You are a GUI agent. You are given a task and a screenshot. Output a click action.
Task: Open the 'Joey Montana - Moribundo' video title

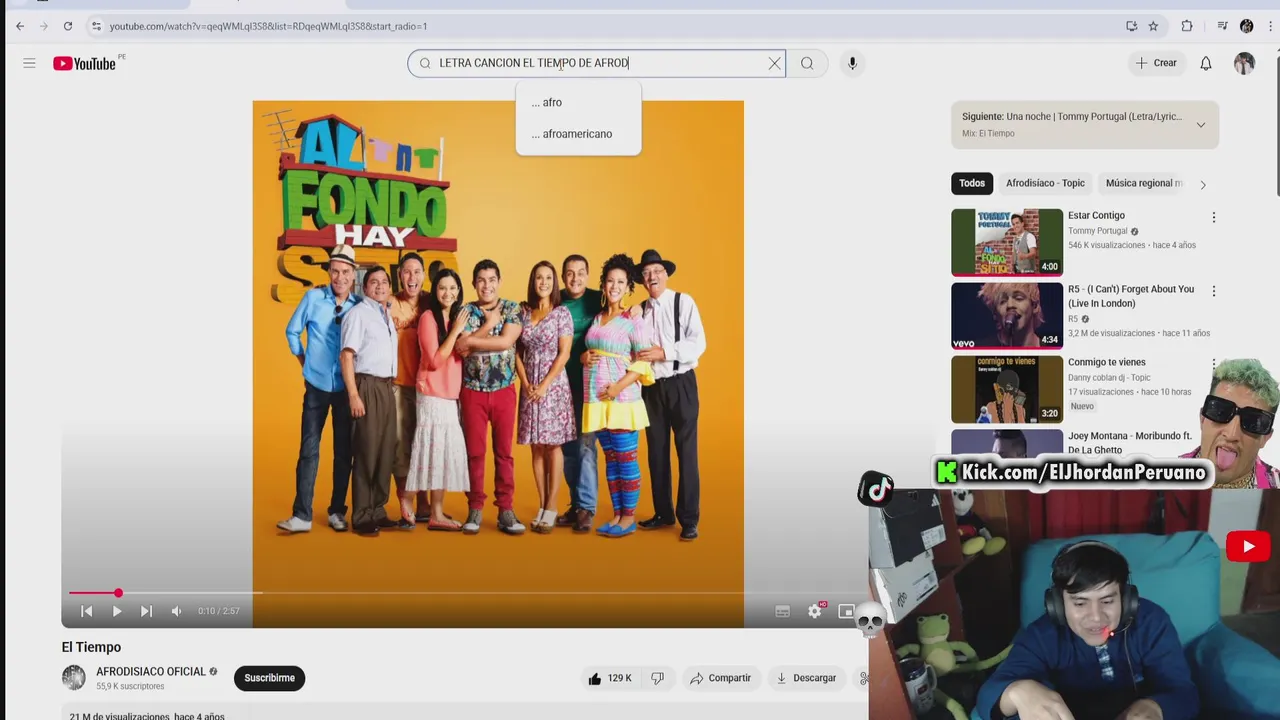(1130, 443)
